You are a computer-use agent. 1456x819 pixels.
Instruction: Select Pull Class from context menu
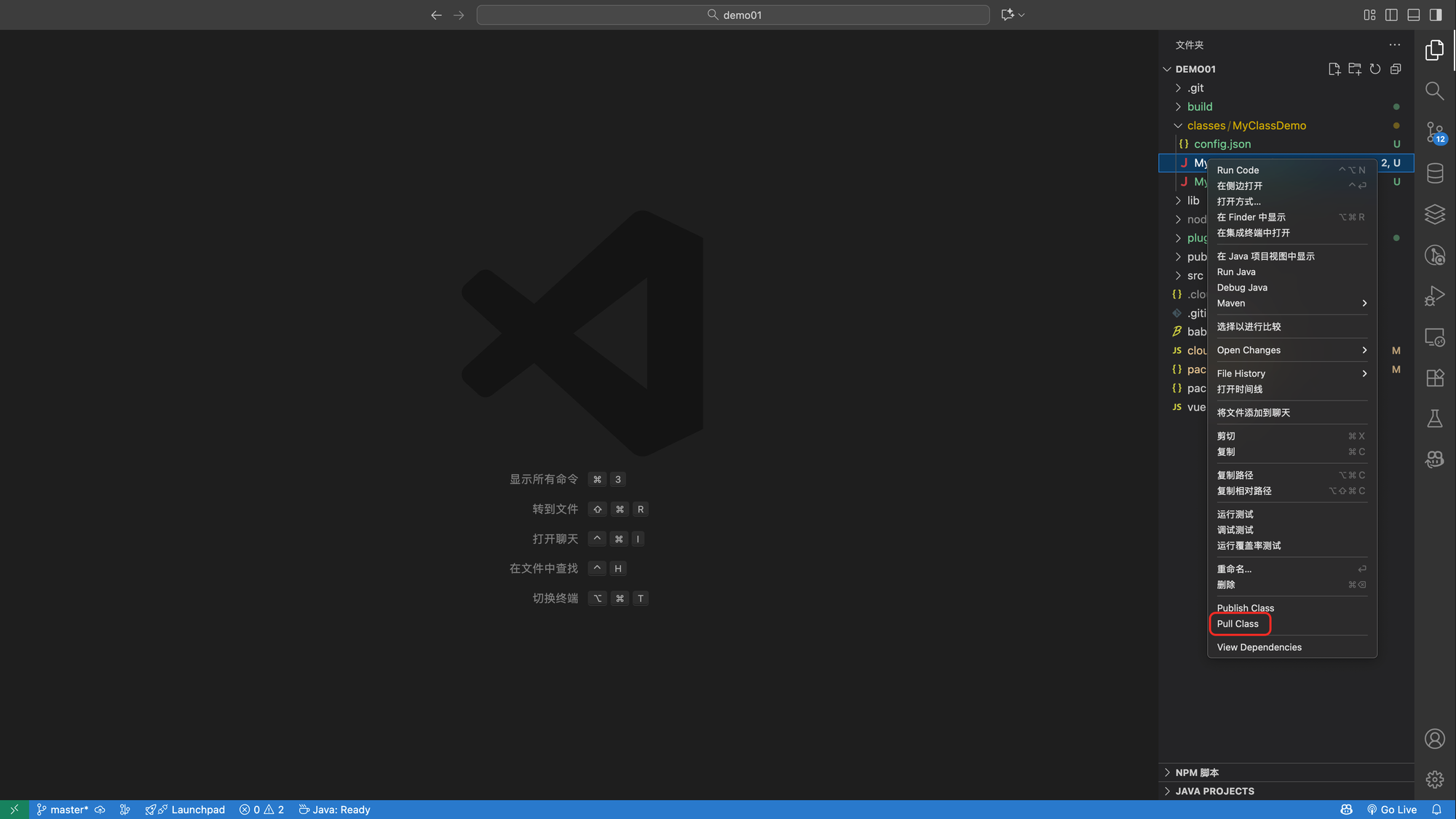click(x=1238, y=624)
